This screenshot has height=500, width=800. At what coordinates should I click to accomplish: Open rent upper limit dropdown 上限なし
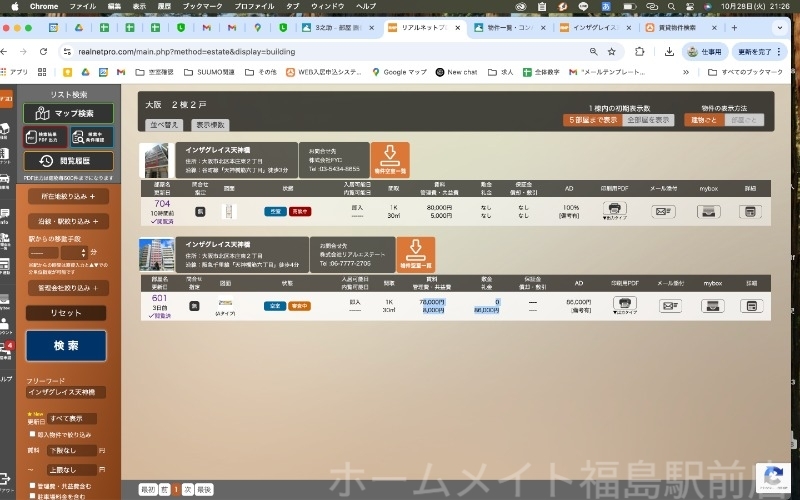click(72, 470)
